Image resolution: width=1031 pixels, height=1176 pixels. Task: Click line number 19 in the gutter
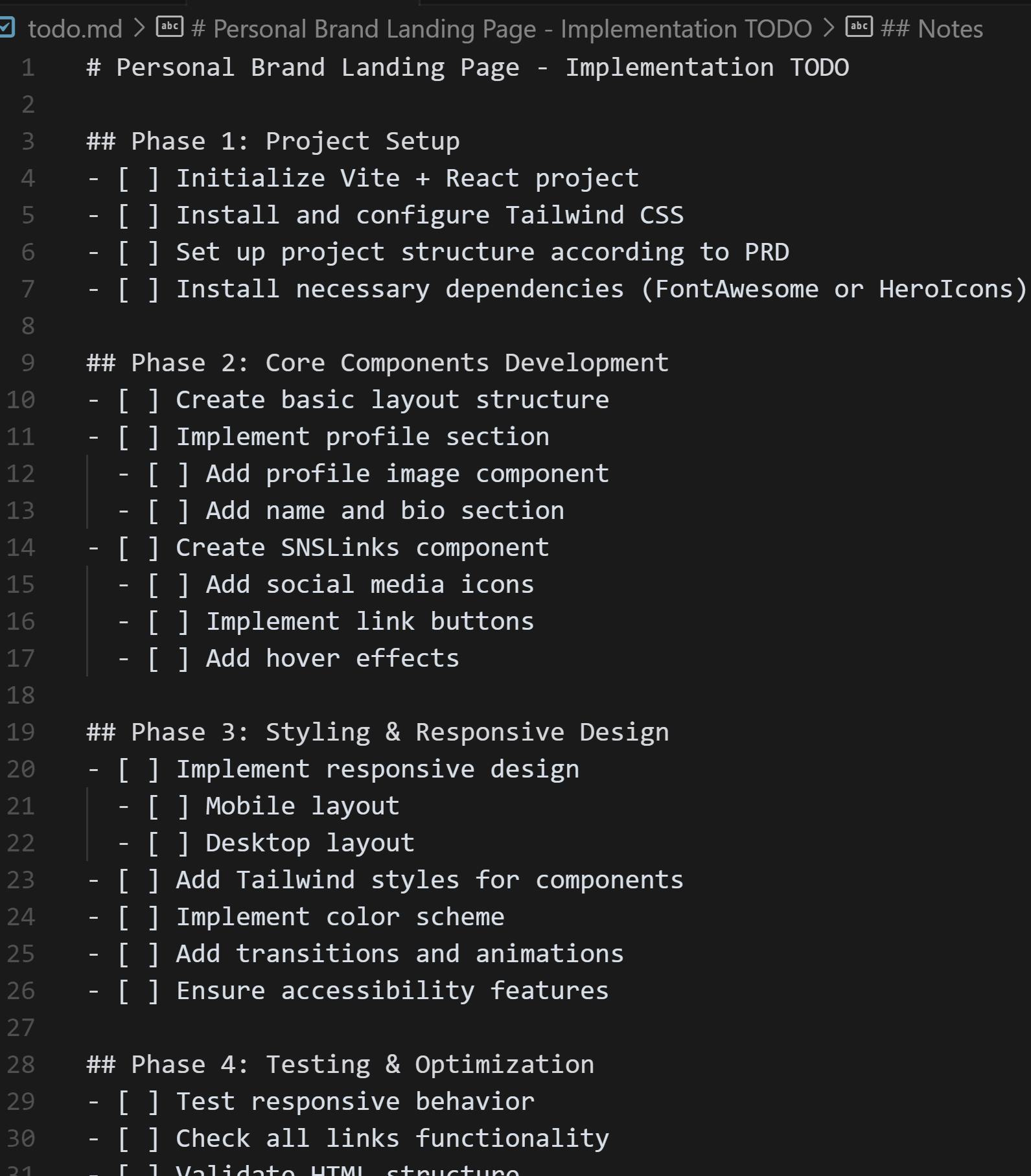pos(21,732)
